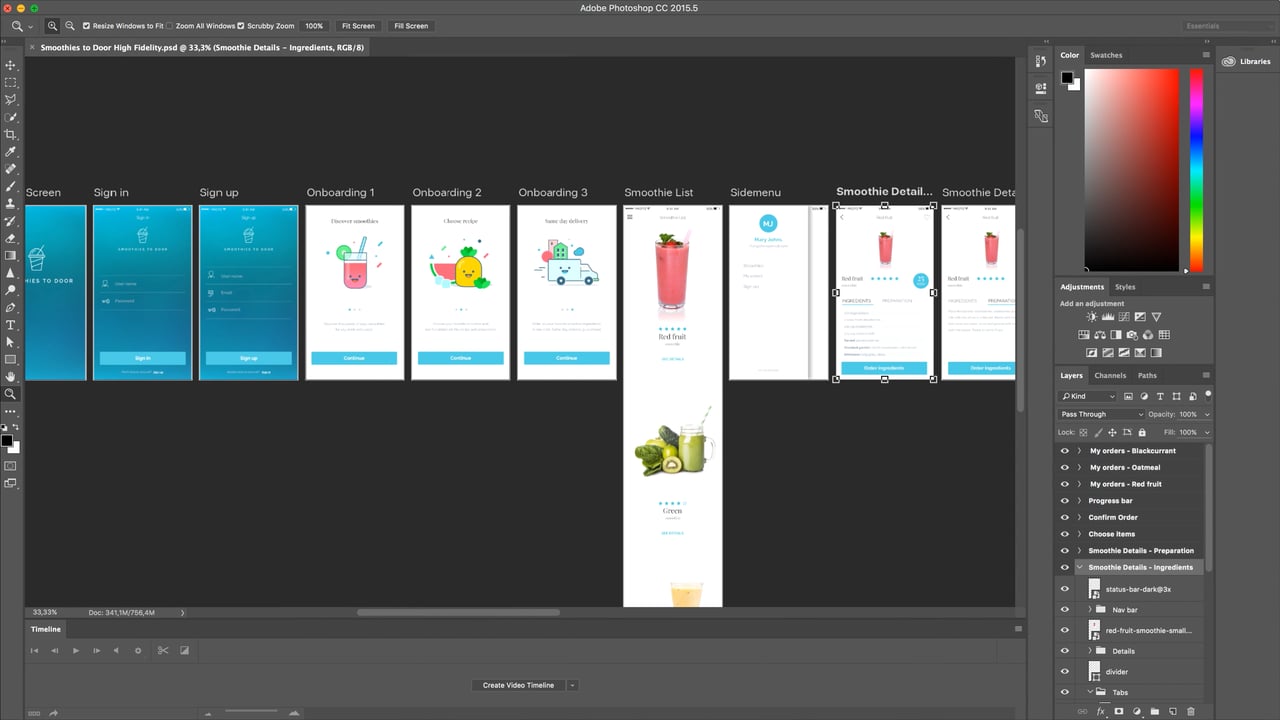
Task: Select the Move tool
Action: (11, 65)
